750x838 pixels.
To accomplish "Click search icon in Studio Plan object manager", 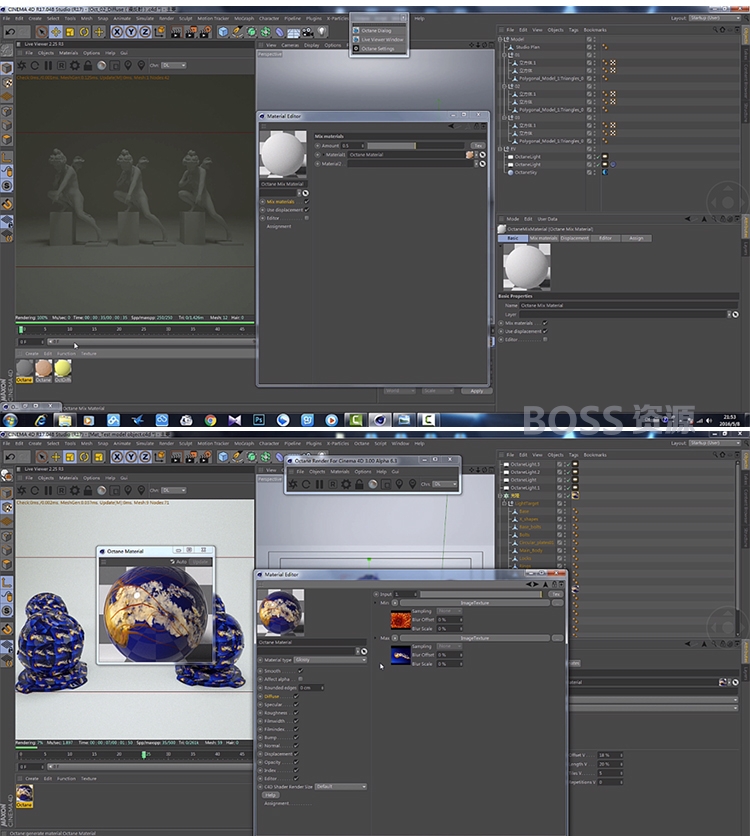I will coord(715,30).
